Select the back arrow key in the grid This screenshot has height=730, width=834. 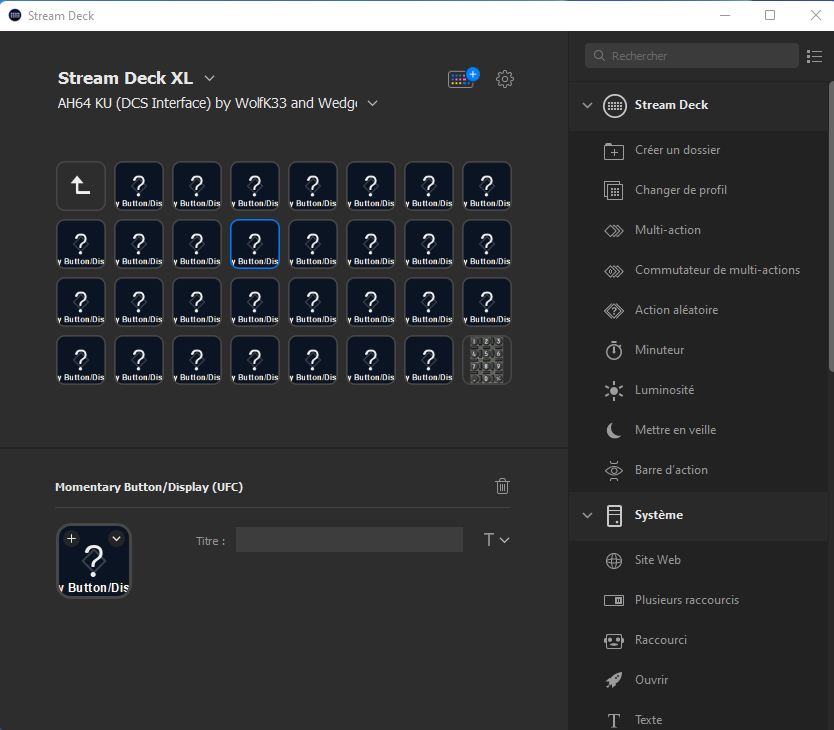point(81,186)
